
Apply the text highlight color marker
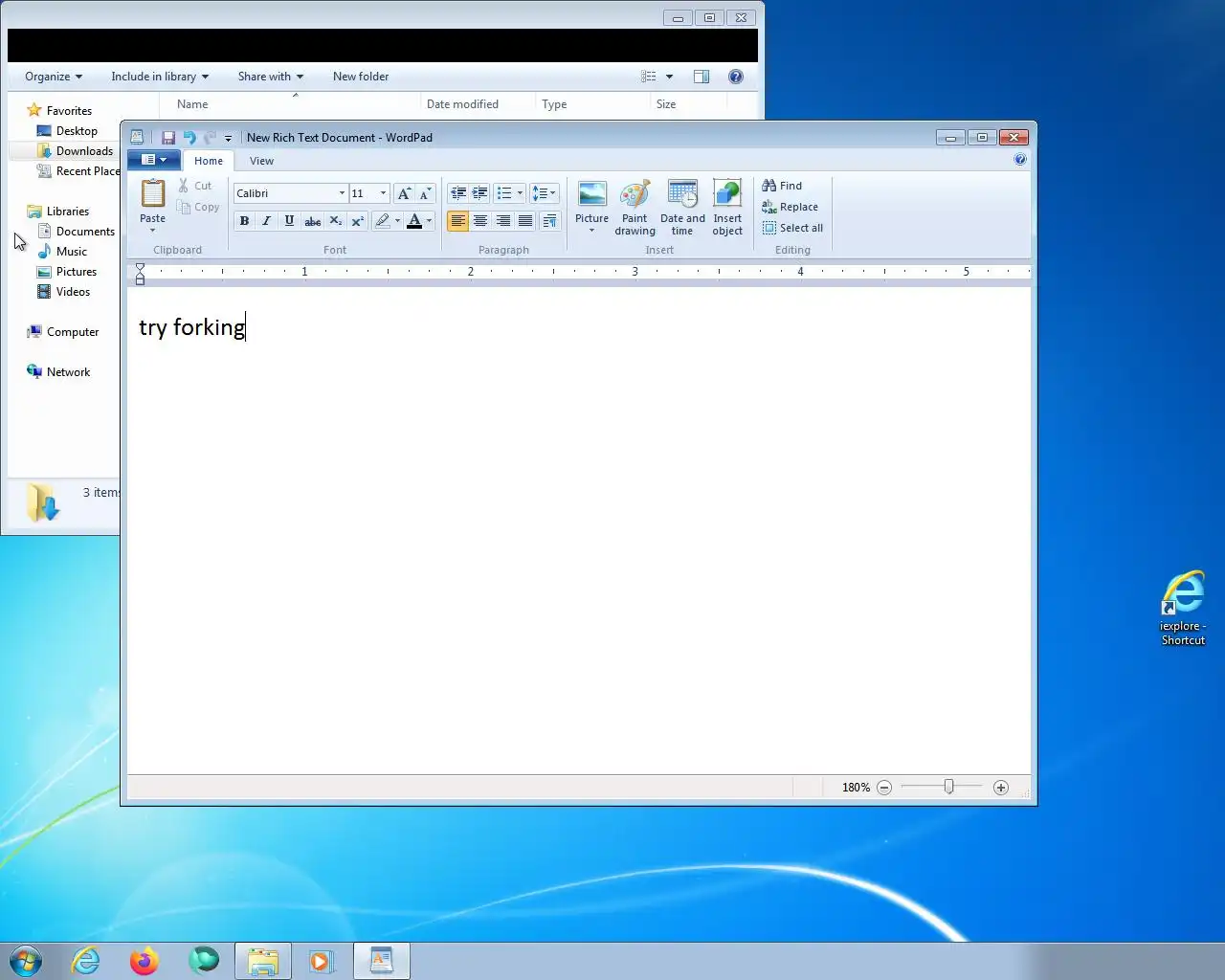[383, 221]
